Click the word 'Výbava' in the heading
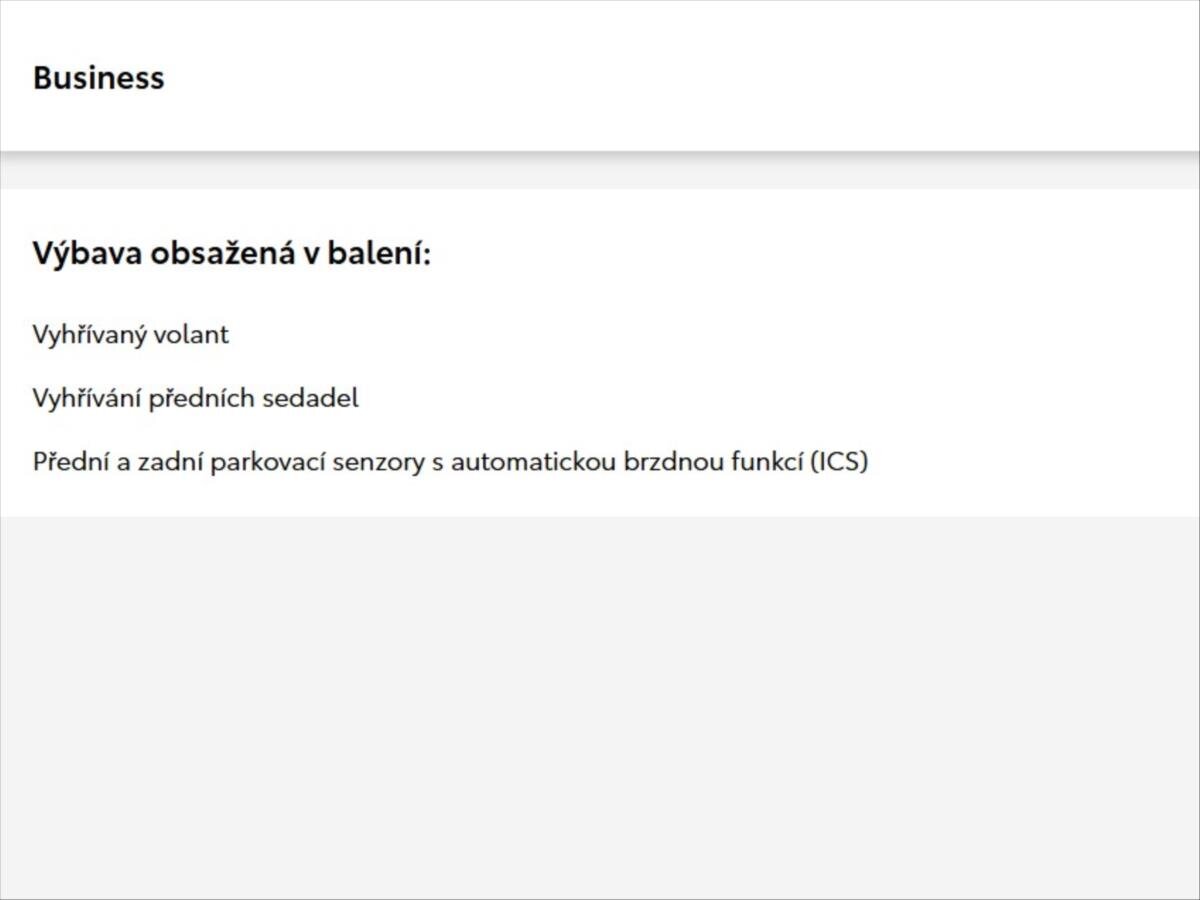Screen dimensions: 1200x900 point(86,253)
